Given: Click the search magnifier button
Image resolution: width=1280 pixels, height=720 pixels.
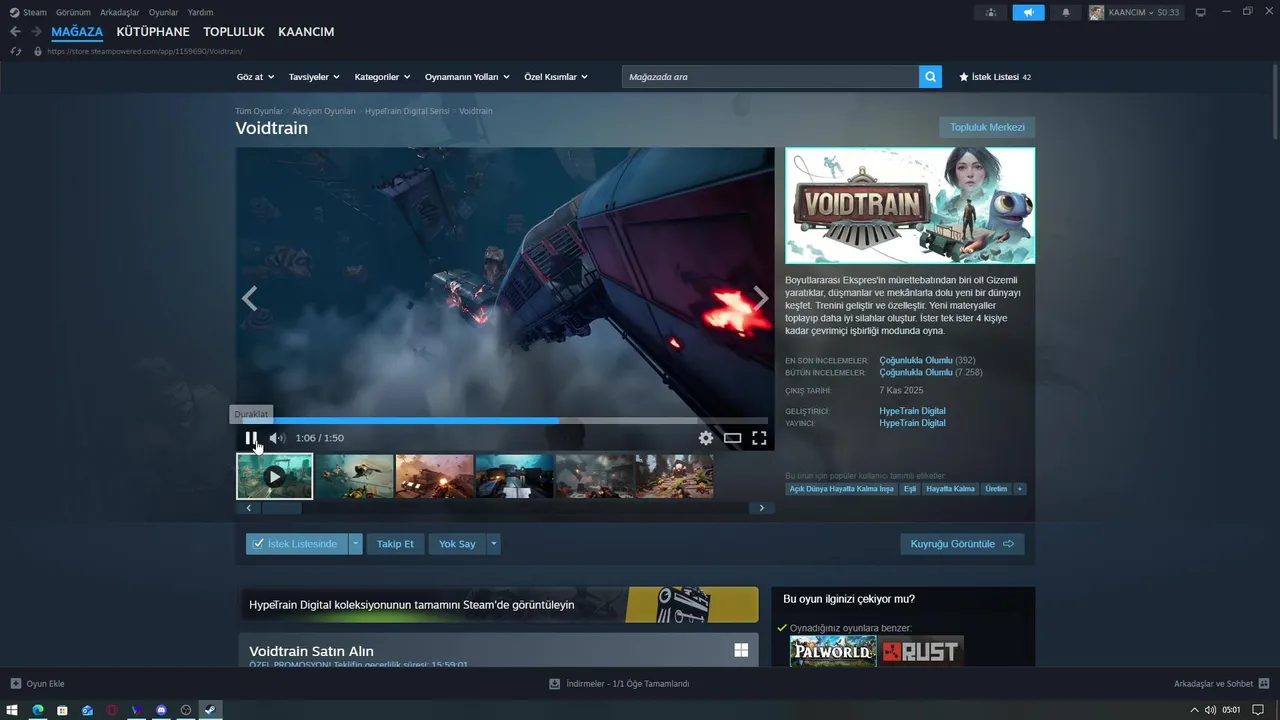Looking at the screenshot, I should tap(930, 77).
